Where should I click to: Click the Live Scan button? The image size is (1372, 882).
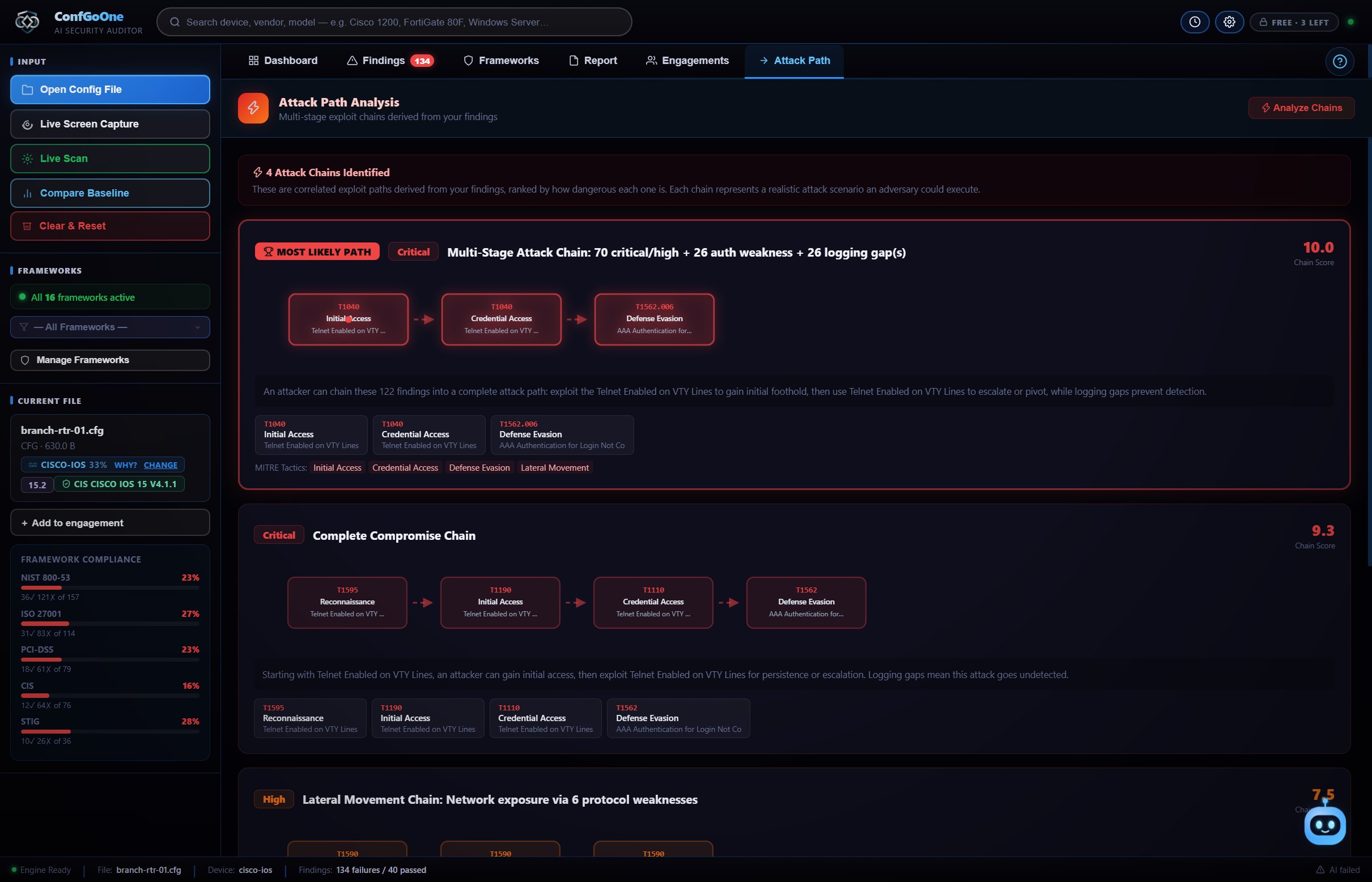pos(110,159)
